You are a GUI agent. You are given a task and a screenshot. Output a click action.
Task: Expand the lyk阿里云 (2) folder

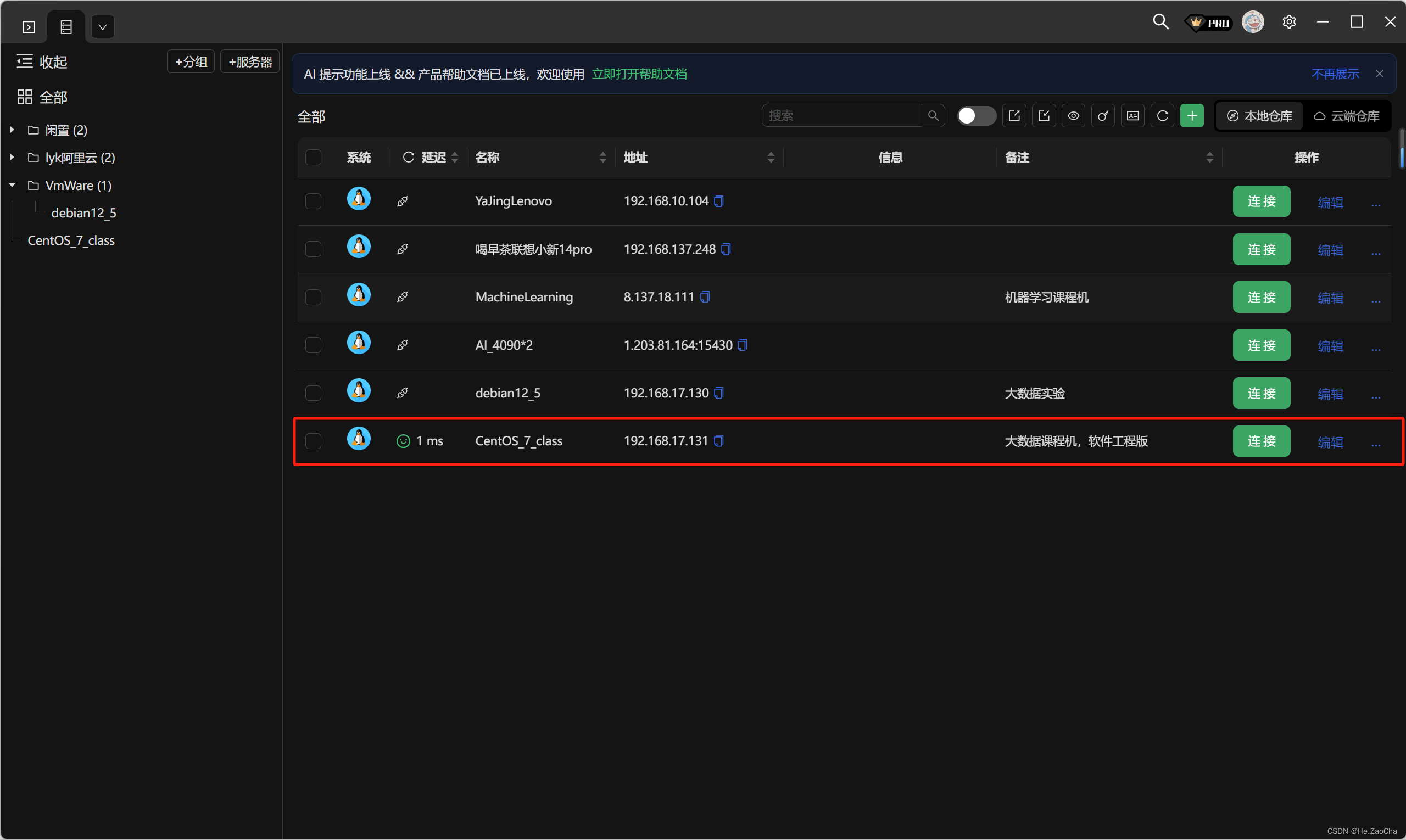[12, 157]
